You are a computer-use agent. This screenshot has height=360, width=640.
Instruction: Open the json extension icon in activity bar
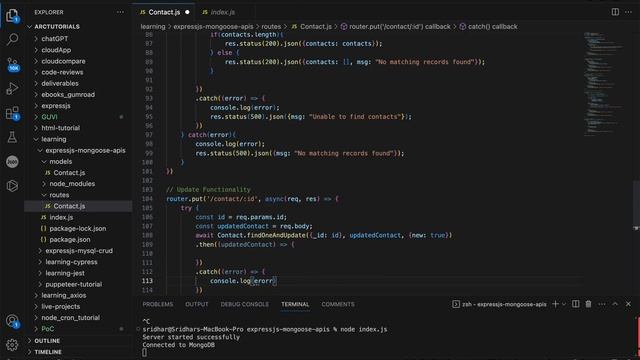12,162
